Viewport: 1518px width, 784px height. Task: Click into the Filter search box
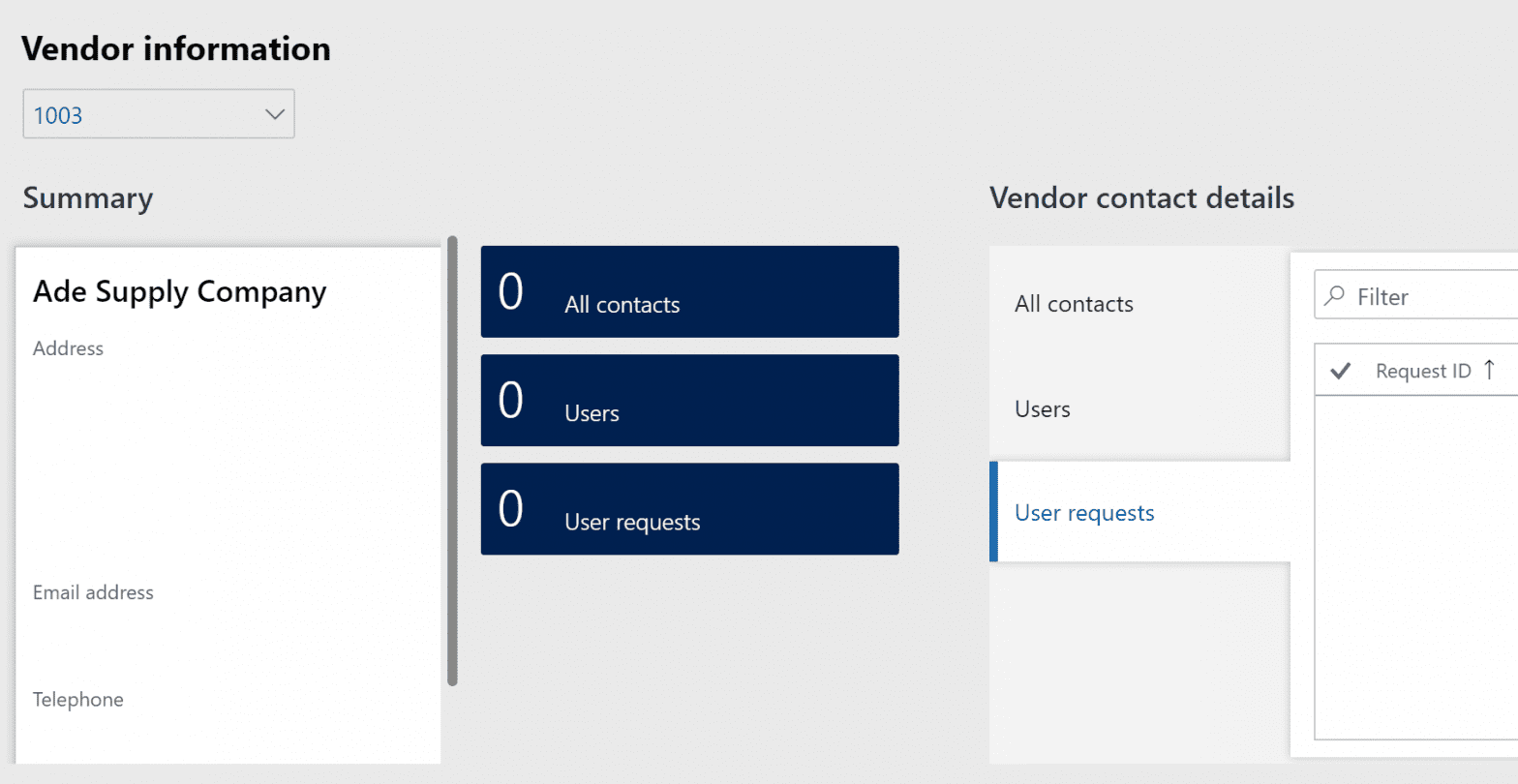pyautogui.click(x=1433, y=297)
